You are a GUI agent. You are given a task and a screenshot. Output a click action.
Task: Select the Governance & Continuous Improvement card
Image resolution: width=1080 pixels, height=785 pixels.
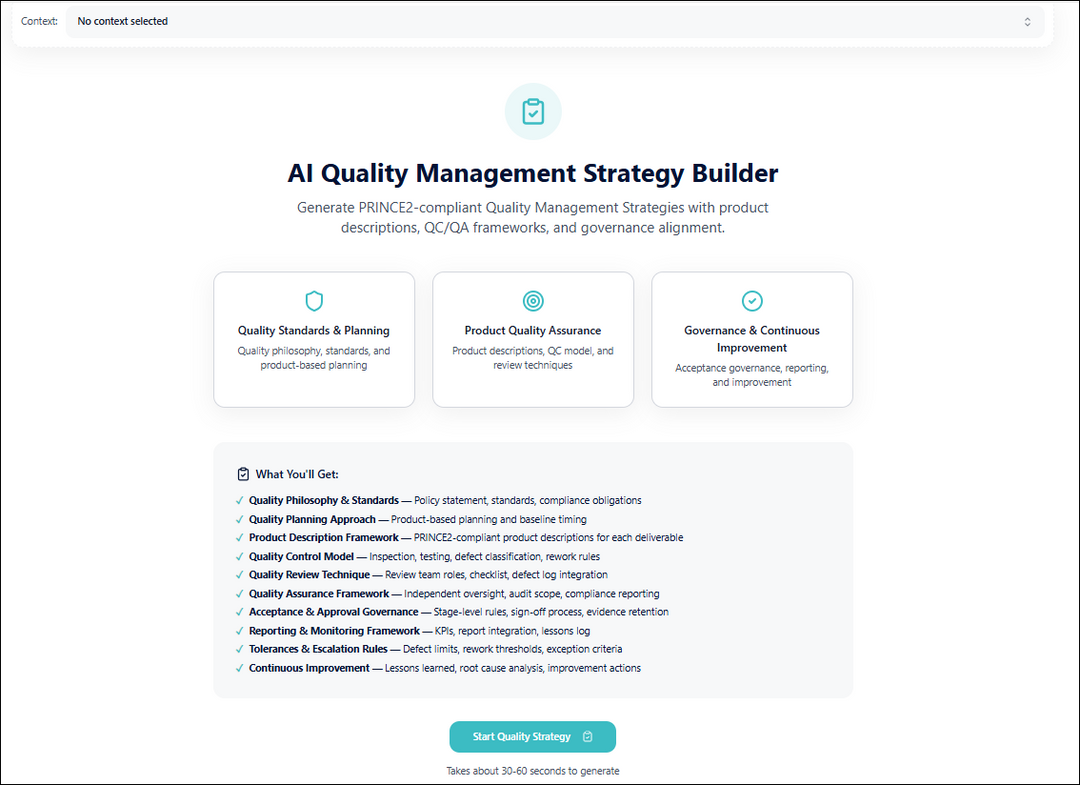pyautogui.click(x=751, y=339)
